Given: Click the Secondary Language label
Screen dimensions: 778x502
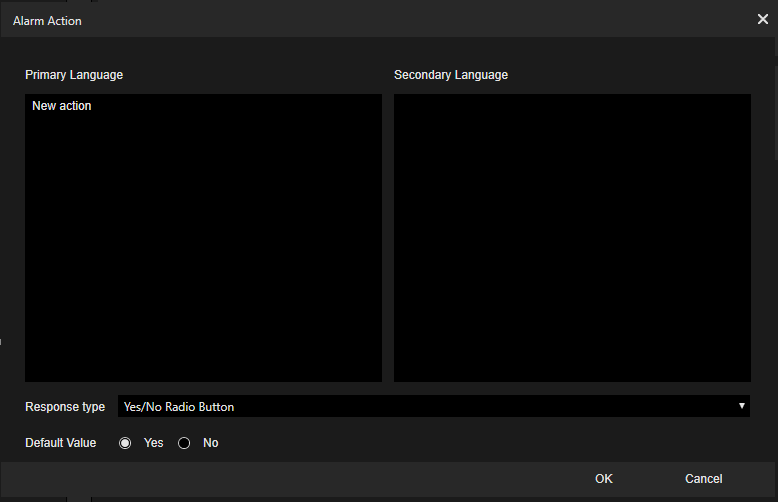Looking at the screenshot, I should tap(451, 75).
